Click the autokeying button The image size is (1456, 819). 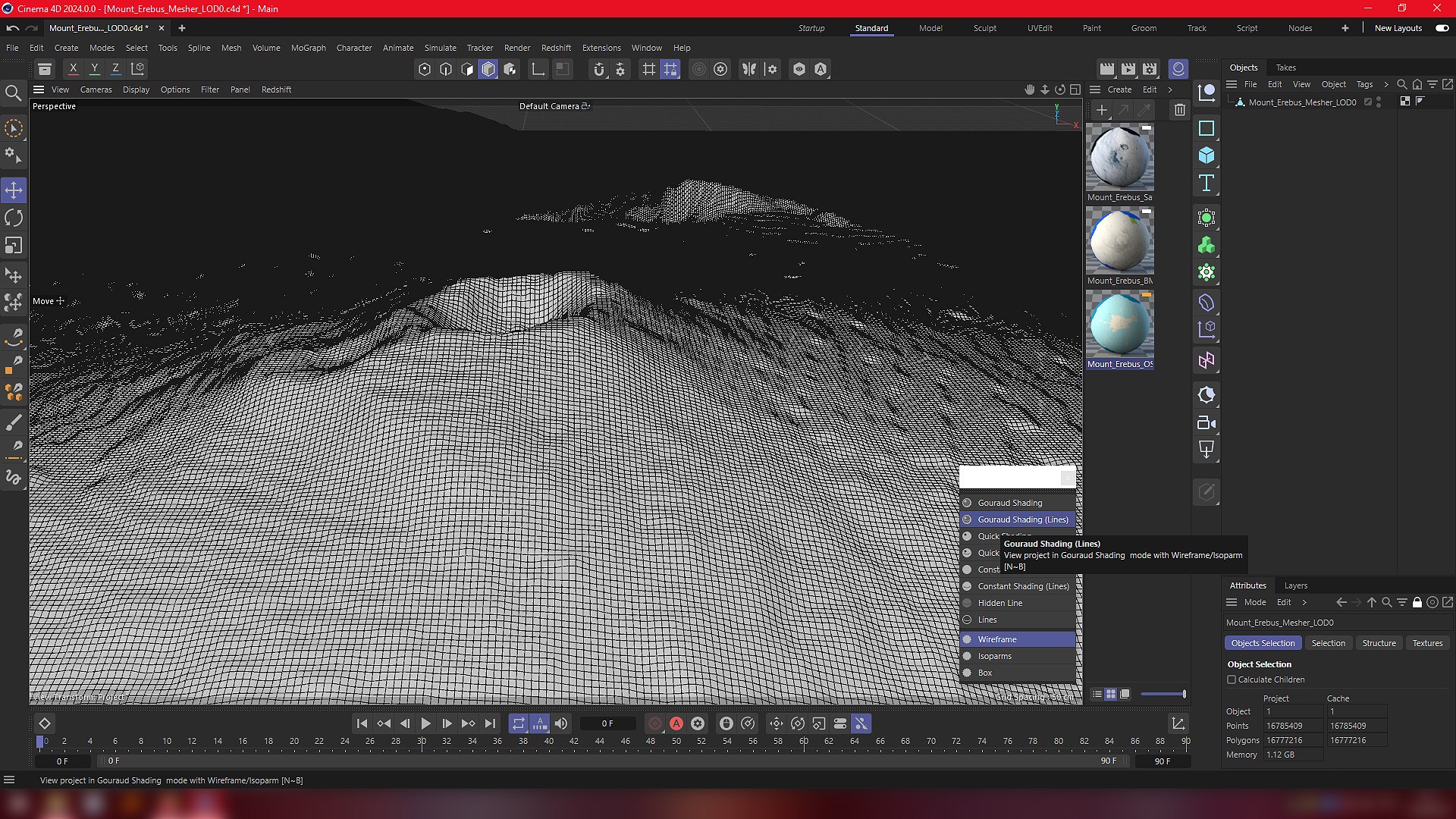pyautogui.click(x=676, y=723)
